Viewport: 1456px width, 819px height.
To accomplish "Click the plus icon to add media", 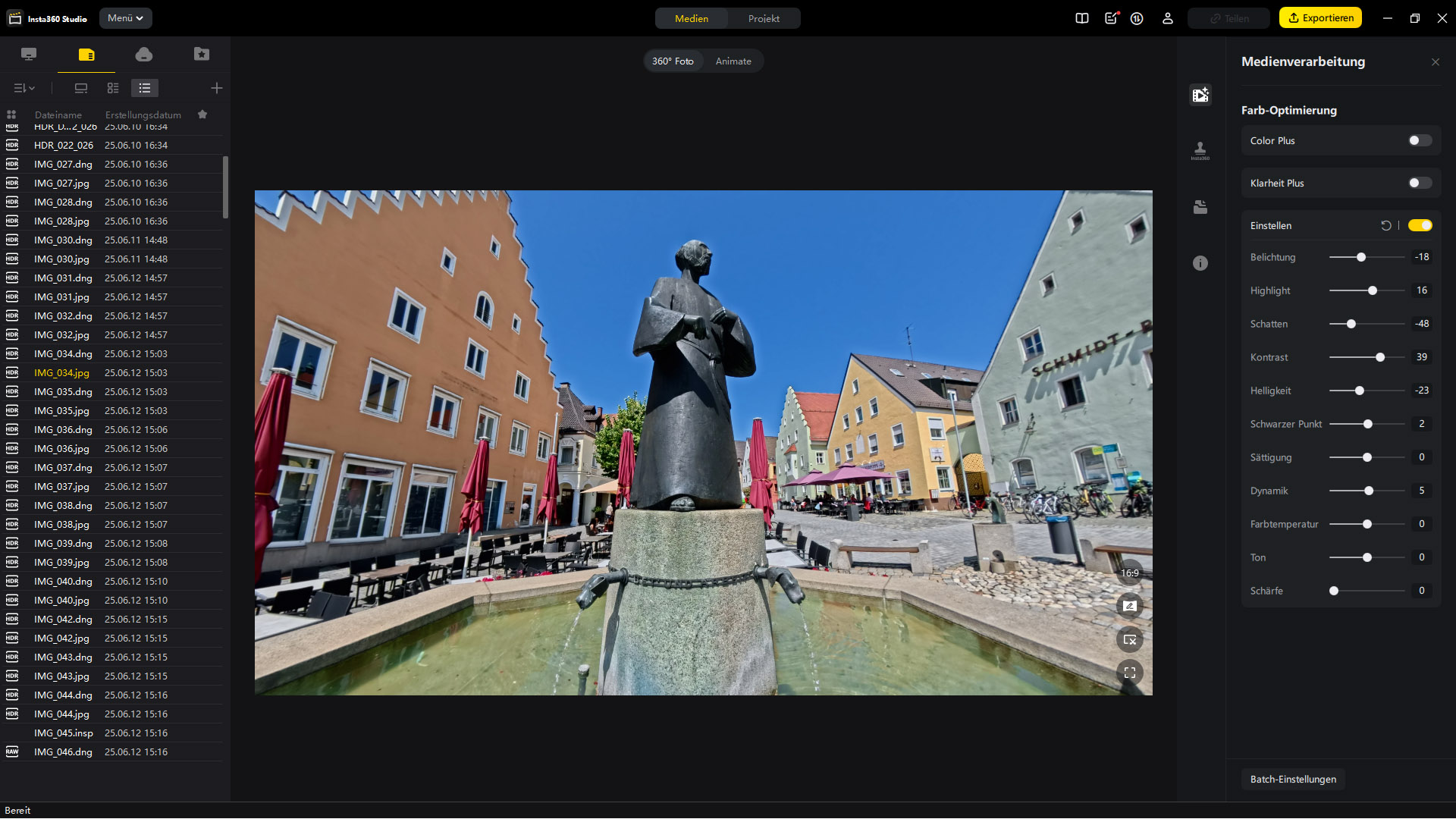I will coord(217,88).
